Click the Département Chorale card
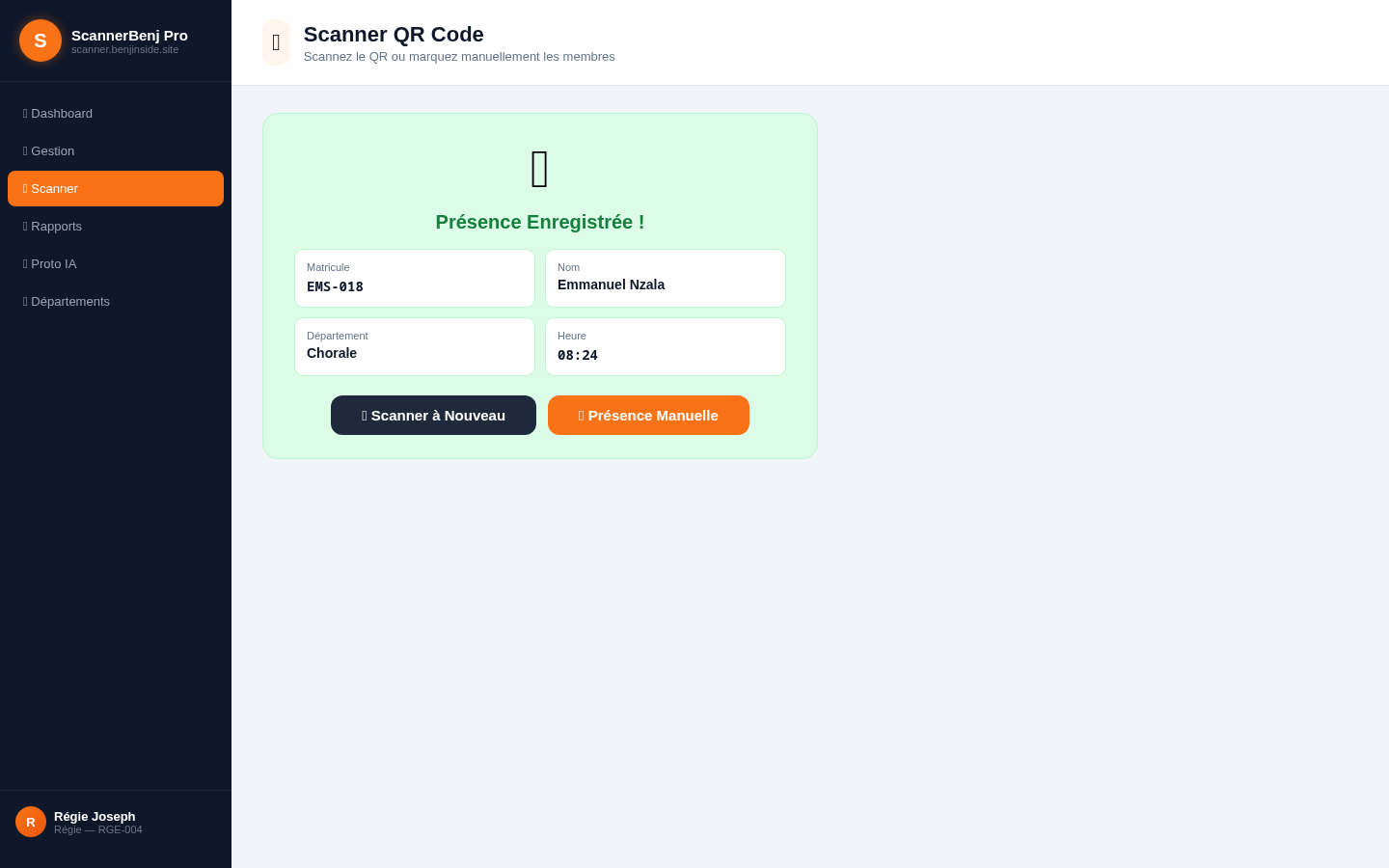1389x868 pixels. pos(415,347)
